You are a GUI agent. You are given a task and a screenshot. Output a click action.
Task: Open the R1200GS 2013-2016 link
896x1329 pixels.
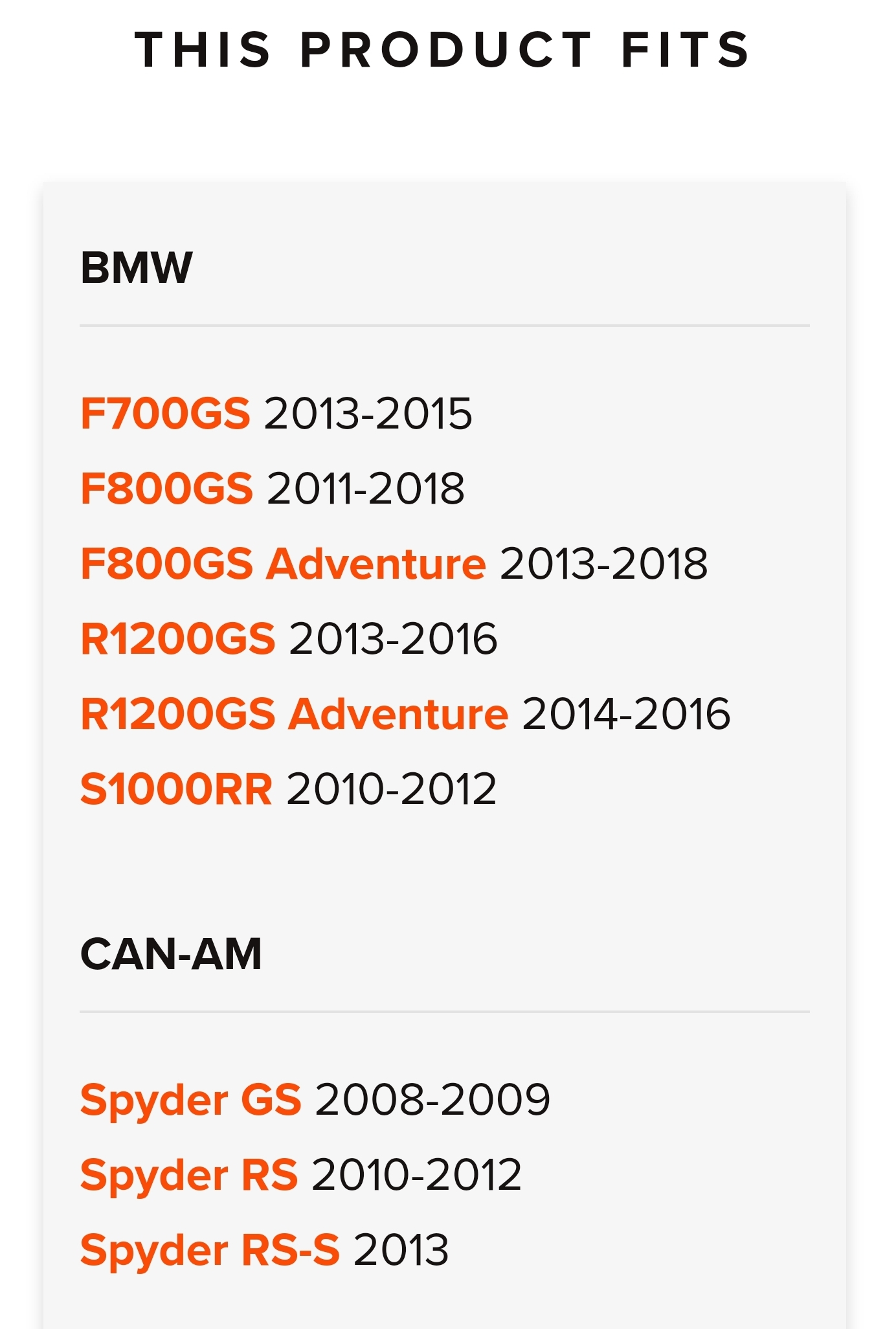point(178,638)
